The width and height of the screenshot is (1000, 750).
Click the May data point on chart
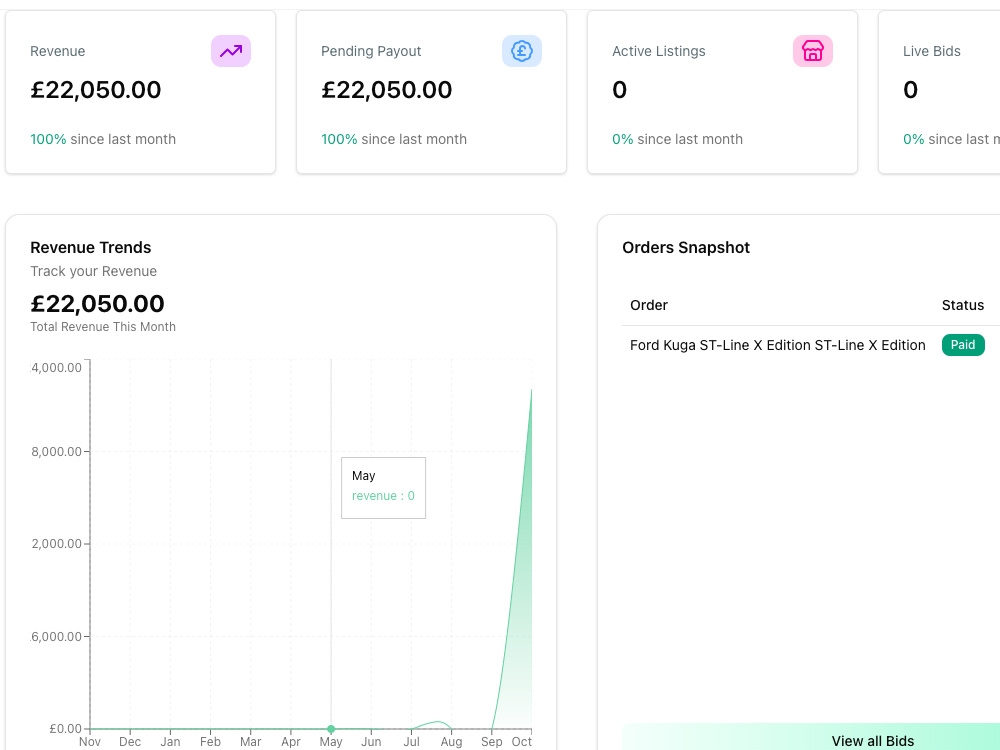click(331, 728)
